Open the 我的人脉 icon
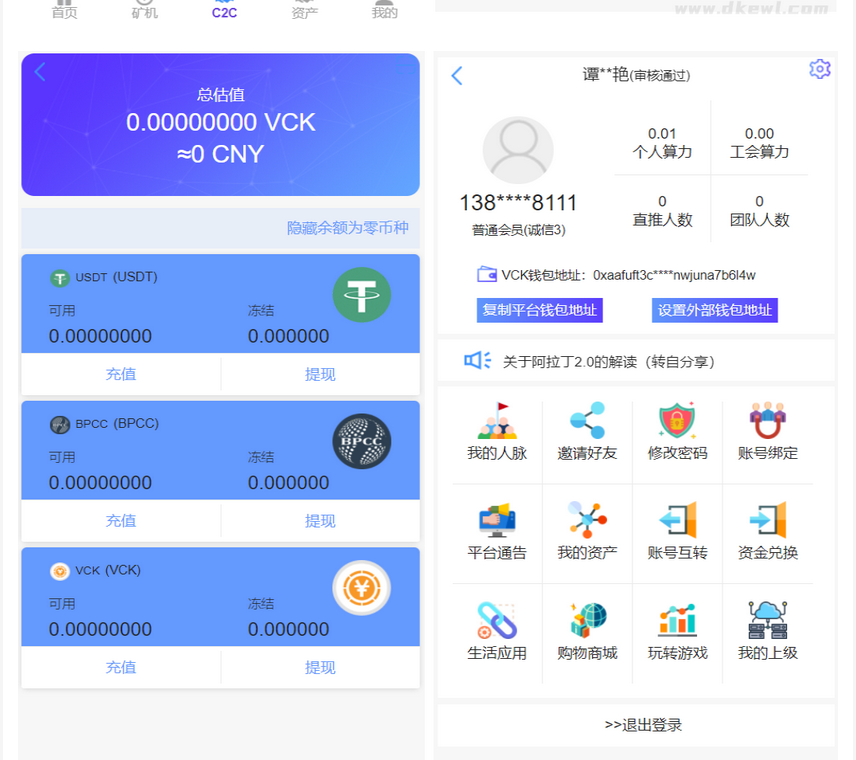The image size is (856, 760). 497,422
